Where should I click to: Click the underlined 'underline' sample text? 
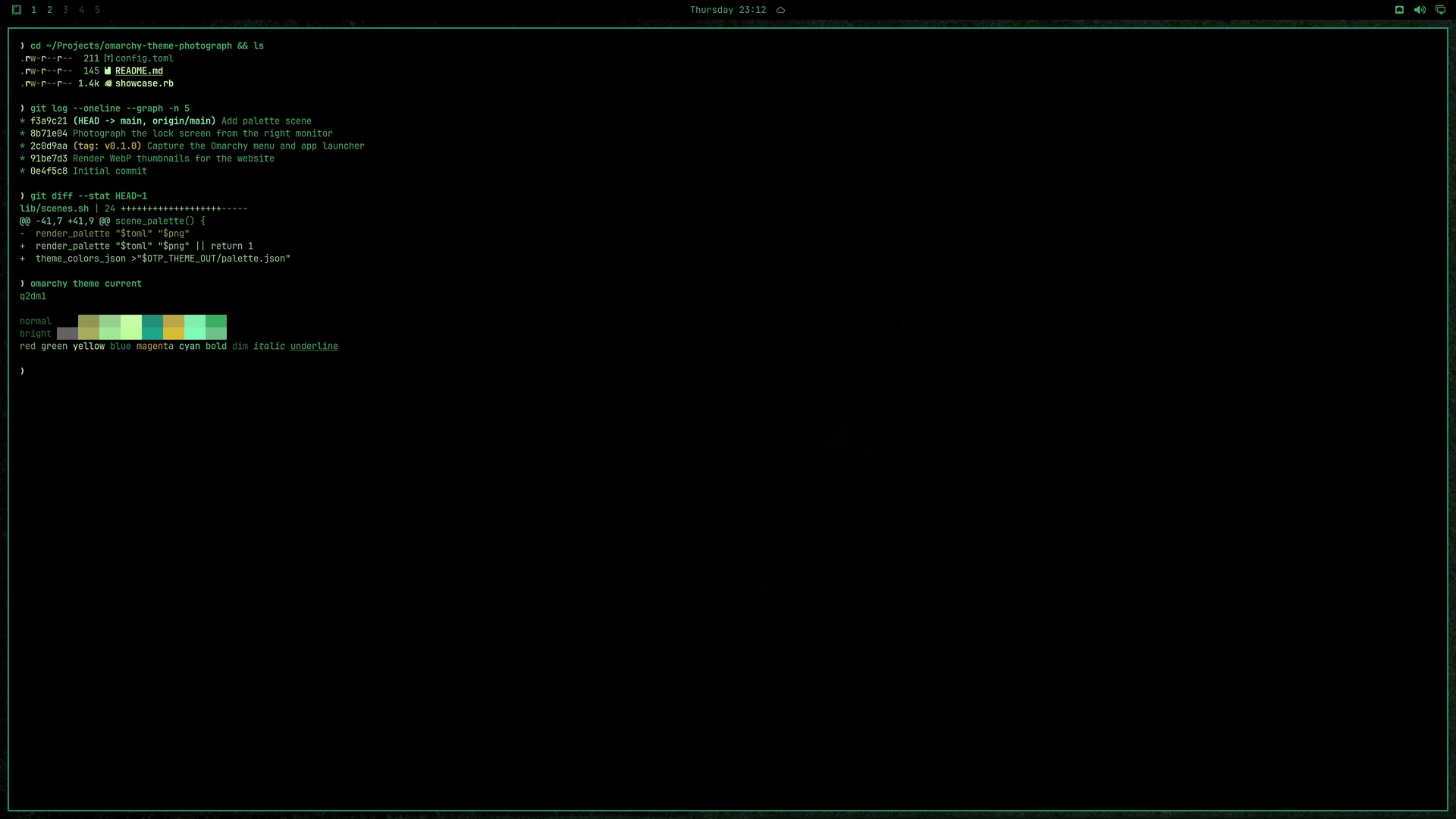(314, 346)
